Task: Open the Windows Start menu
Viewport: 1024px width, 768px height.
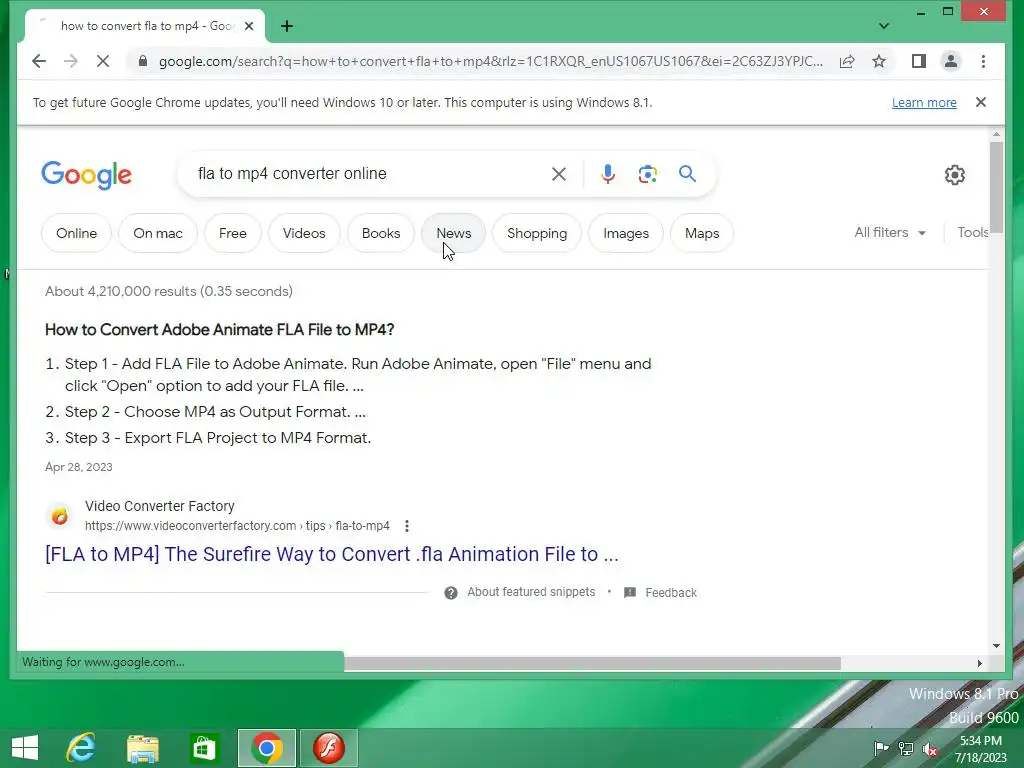Action: tap(25, 748)
